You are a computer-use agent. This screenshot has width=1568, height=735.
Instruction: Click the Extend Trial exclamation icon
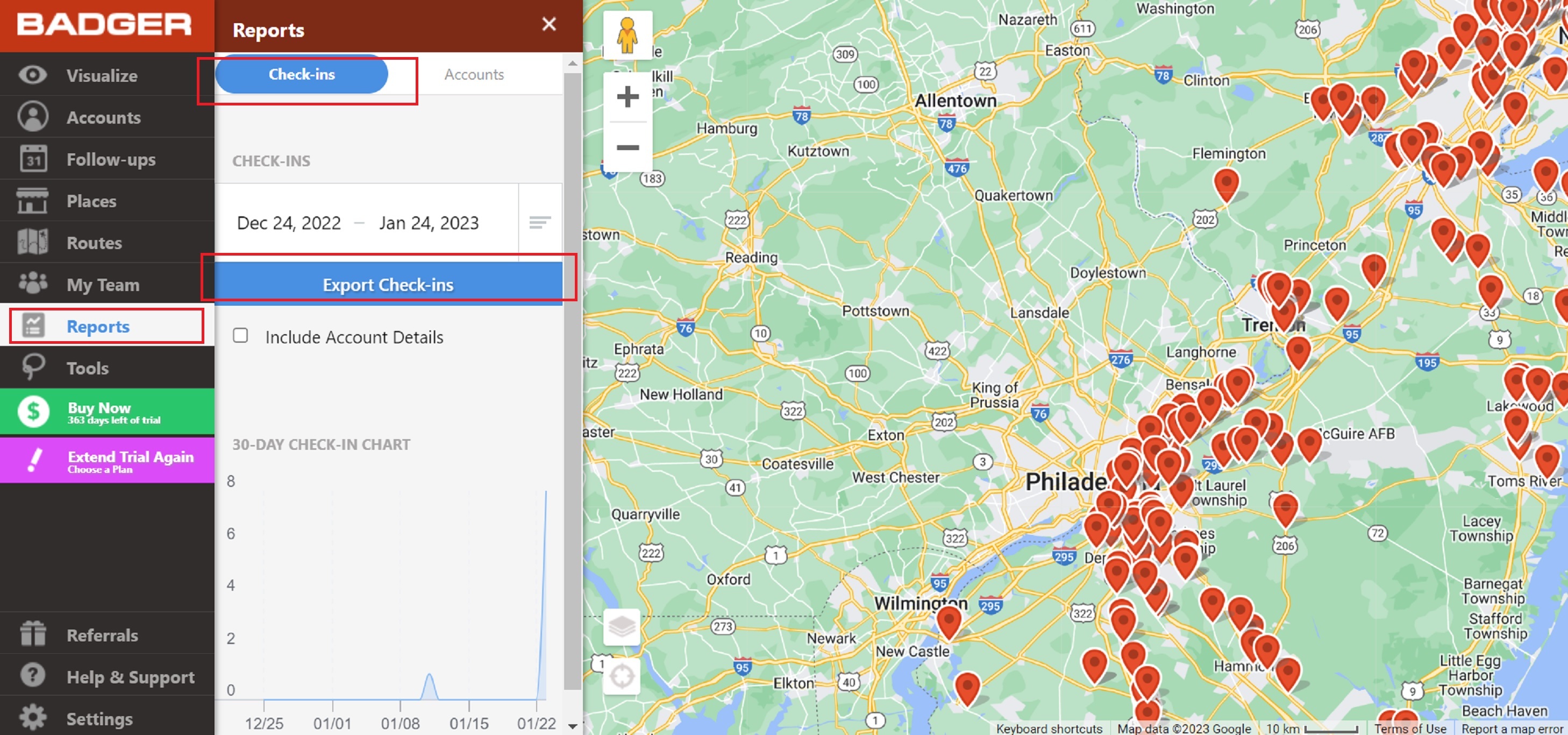(x=35, y=461)
